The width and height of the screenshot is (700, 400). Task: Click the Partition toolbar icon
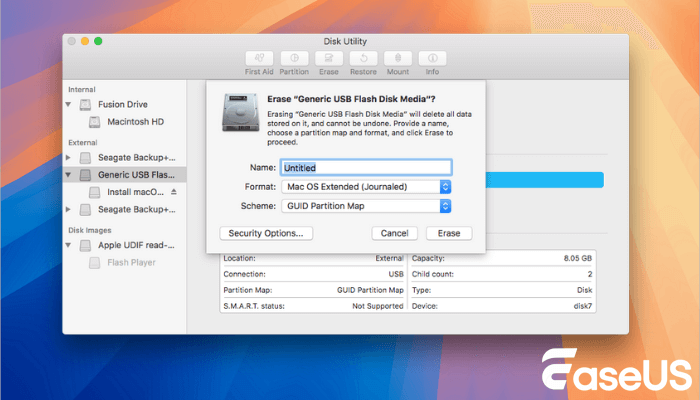[x=294, y=59]
